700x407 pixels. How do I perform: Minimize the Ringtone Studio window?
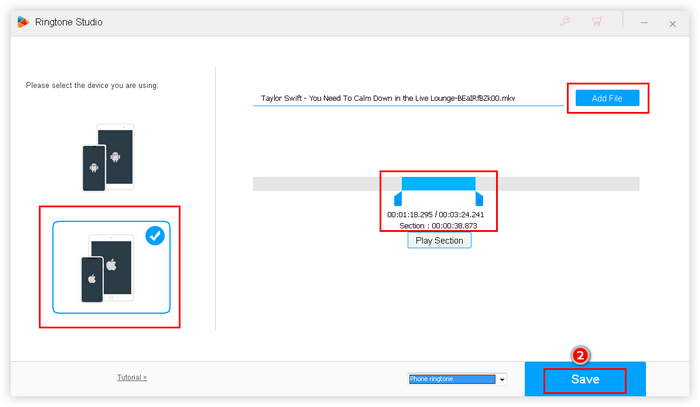644,22
